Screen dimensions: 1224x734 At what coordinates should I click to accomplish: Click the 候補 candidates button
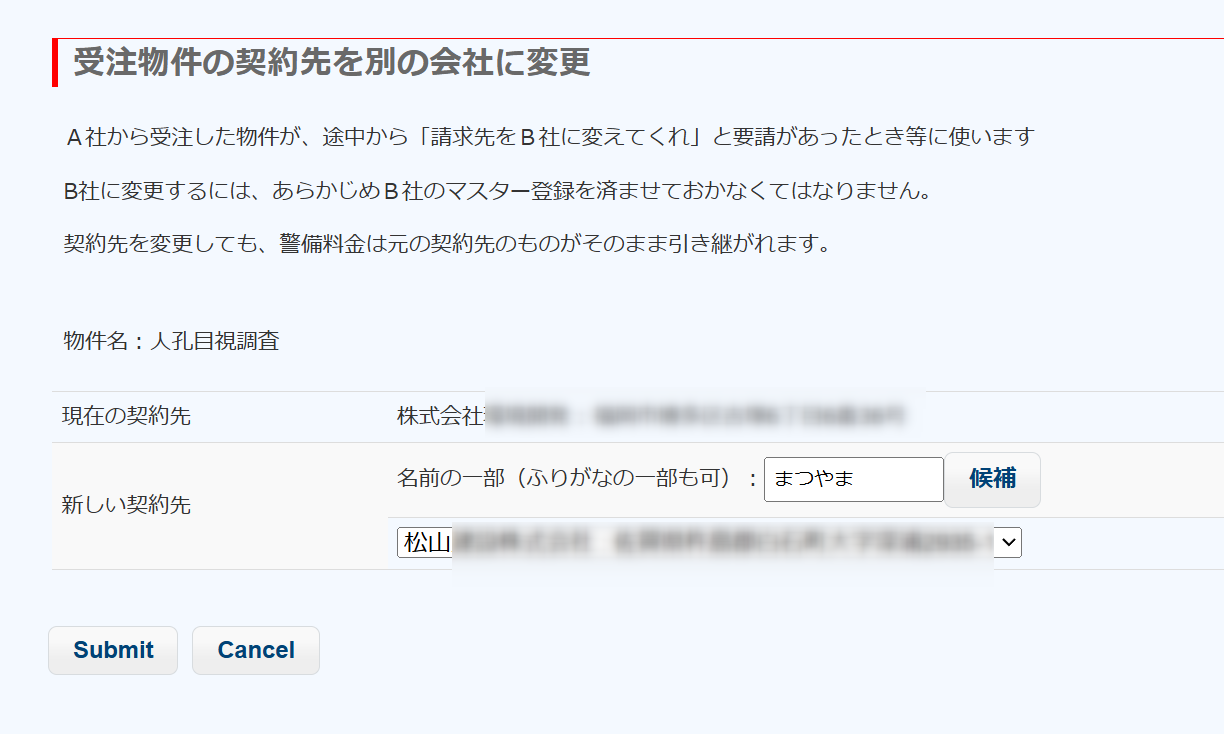[992, 479]
